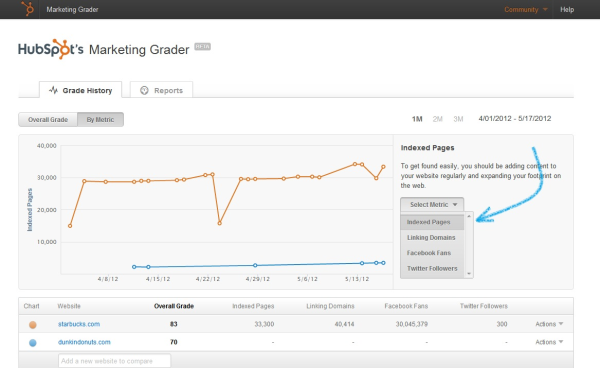Screen dimensions: 600x368
Task: Open the Community dropdown menu
Action: pyautogui.click(x=525, y=10)
